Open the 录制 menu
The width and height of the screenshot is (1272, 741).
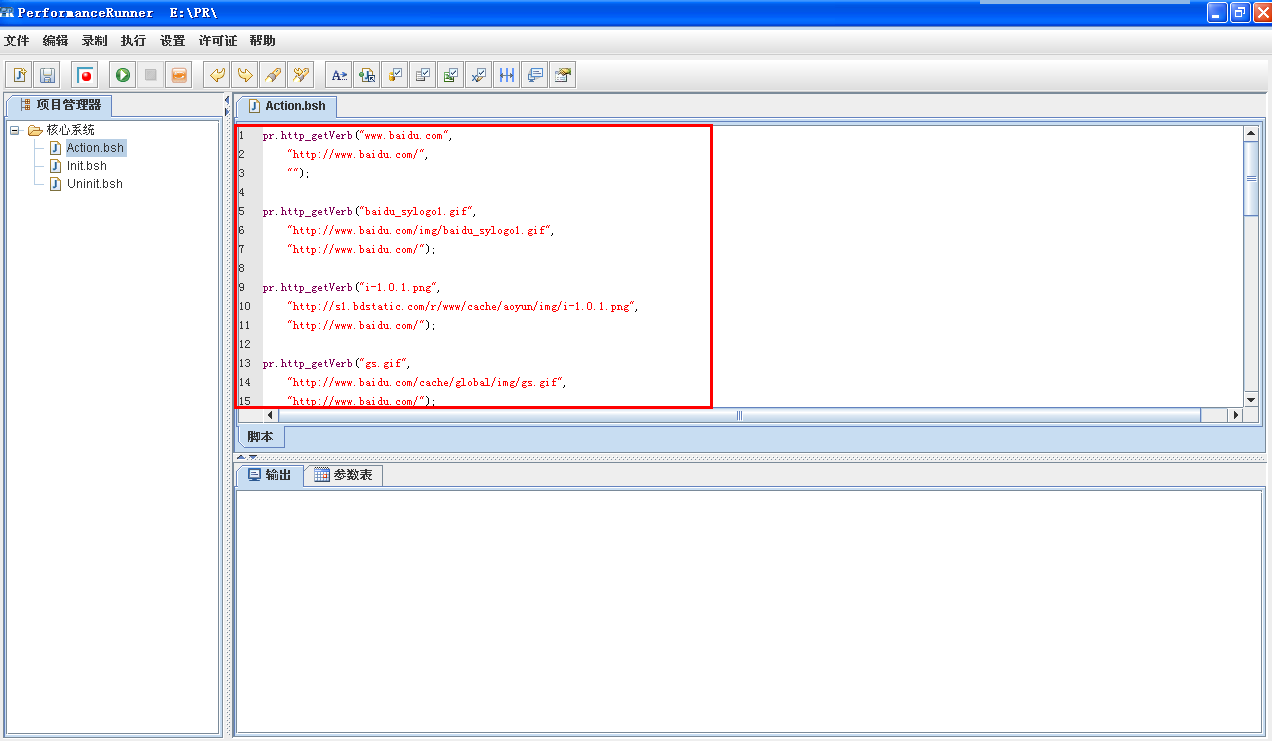(x=95, y=41)
